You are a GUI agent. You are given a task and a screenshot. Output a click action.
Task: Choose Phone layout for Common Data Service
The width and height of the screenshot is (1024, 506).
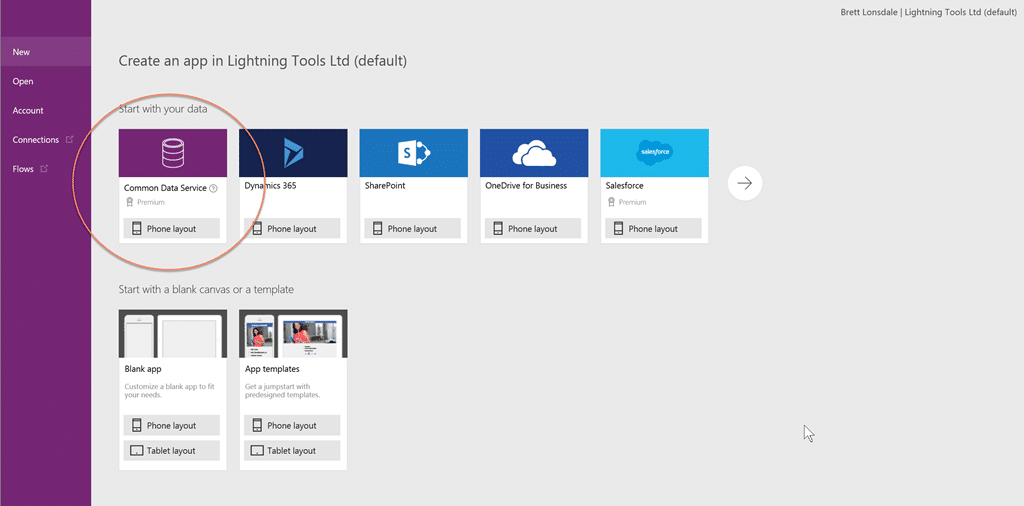(172, 229)
